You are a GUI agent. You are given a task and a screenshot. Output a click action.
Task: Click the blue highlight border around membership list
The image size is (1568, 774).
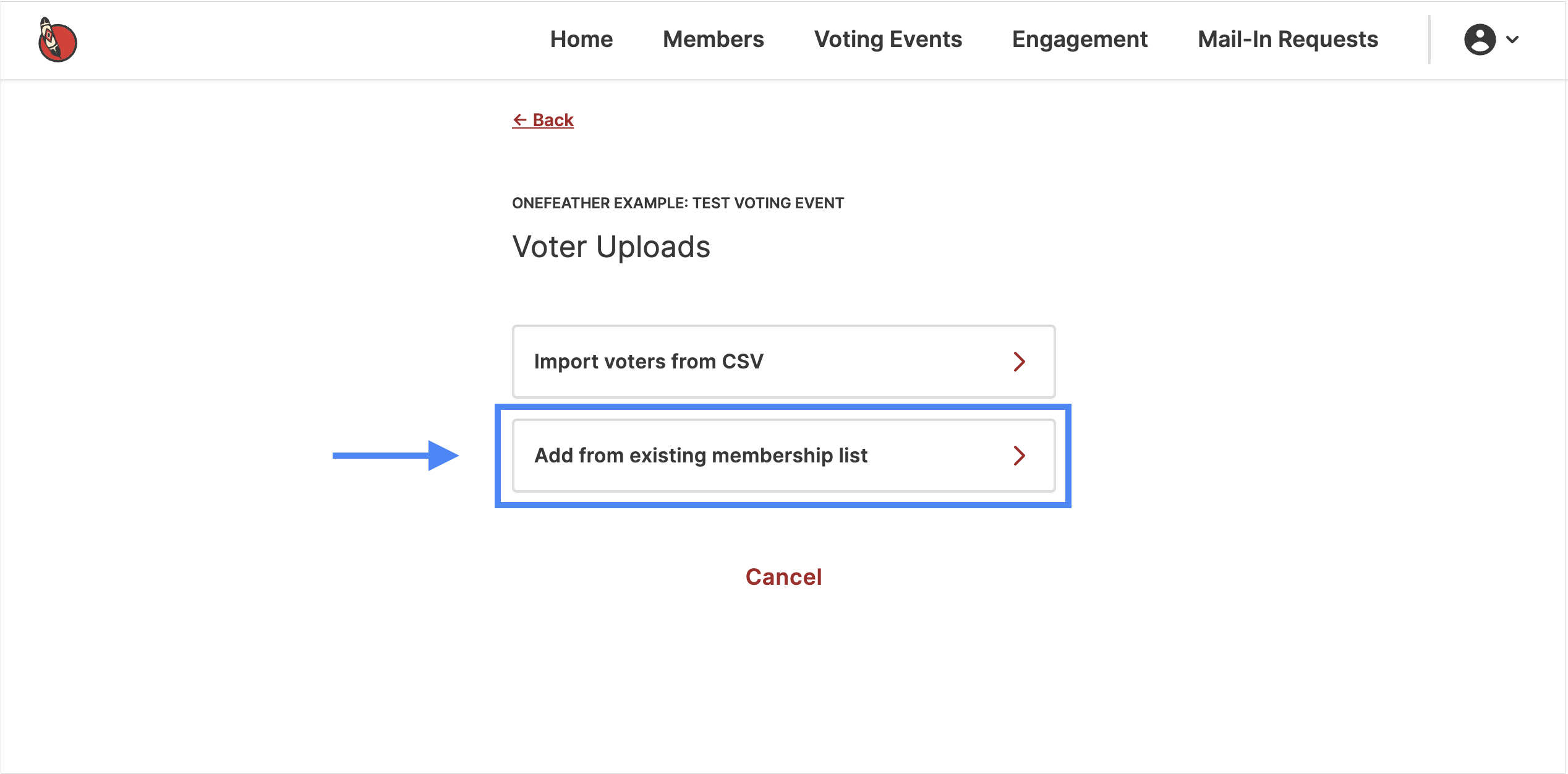[783, 407]
